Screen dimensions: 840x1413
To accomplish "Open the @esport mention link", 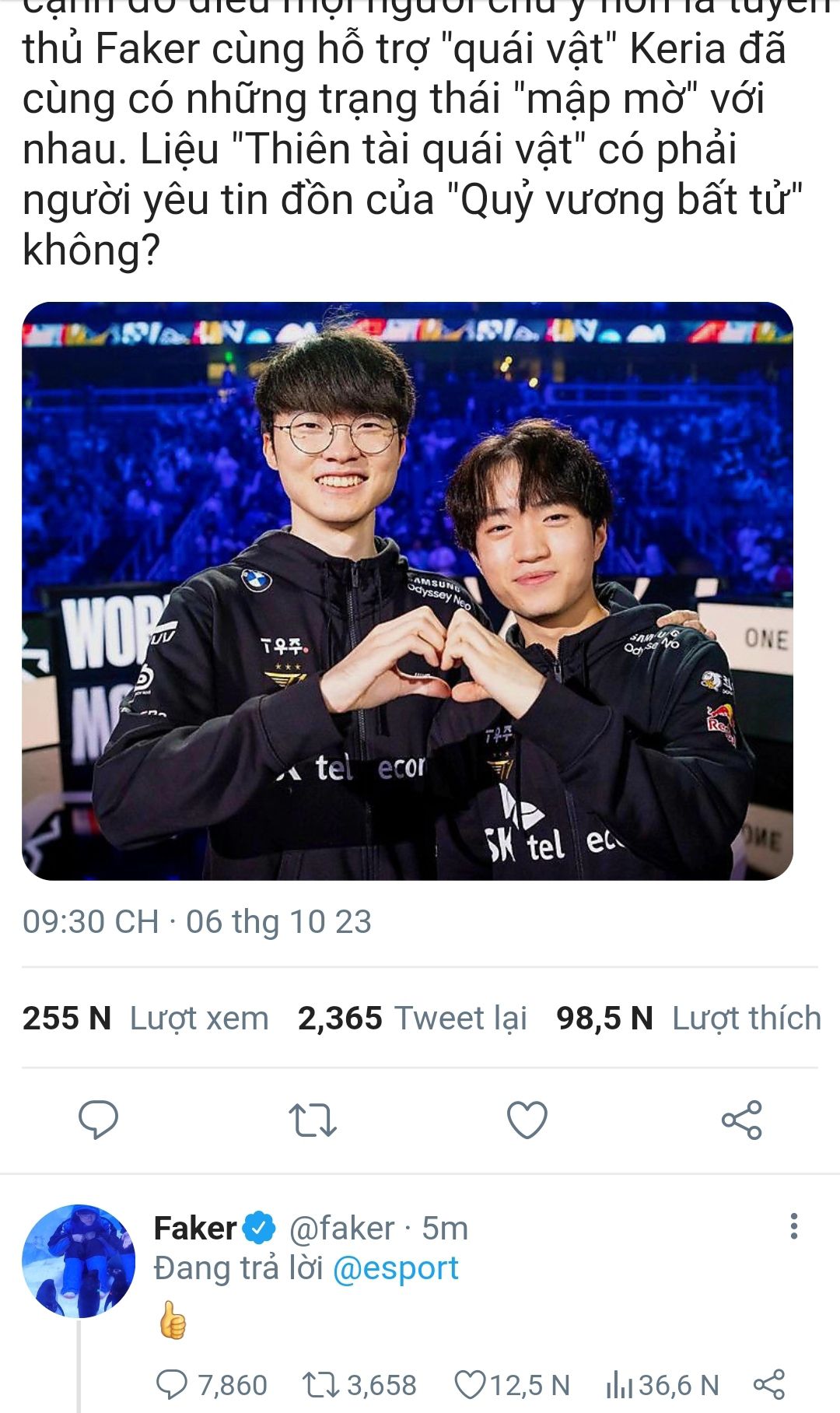I will pyautogui.click(x=395, y=1268).
